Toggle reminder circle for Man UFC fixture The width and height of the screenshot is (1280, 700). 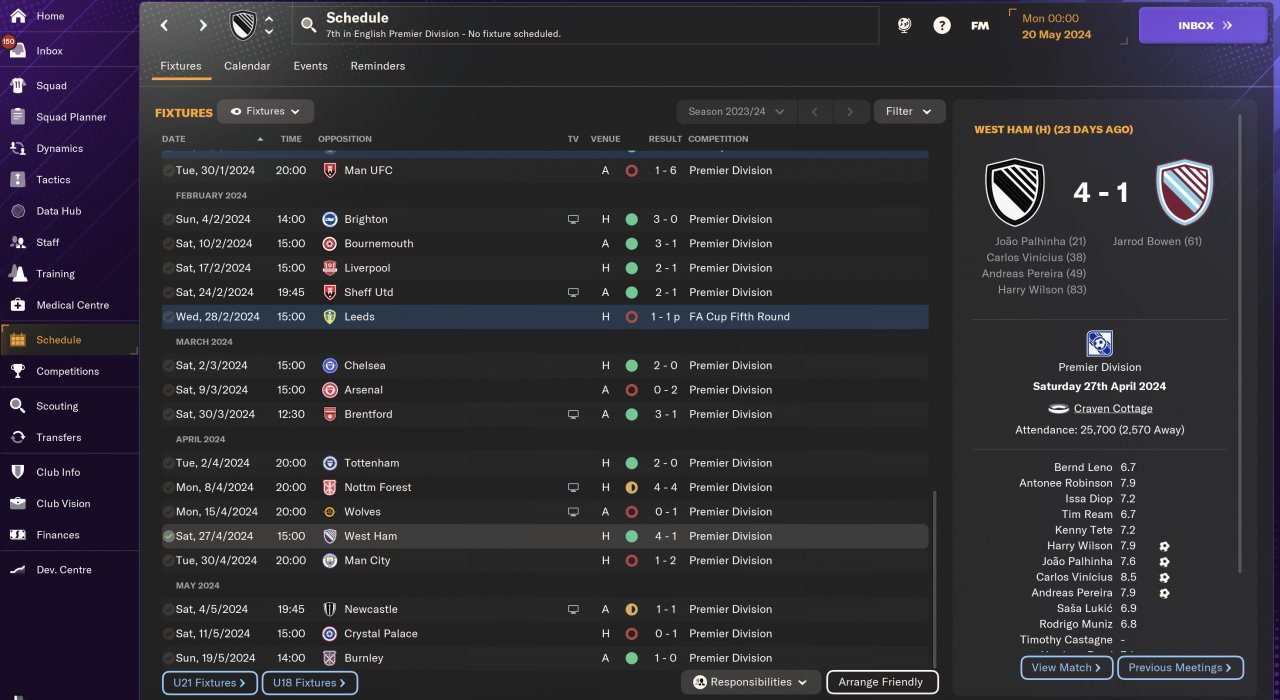click(168, 171)
